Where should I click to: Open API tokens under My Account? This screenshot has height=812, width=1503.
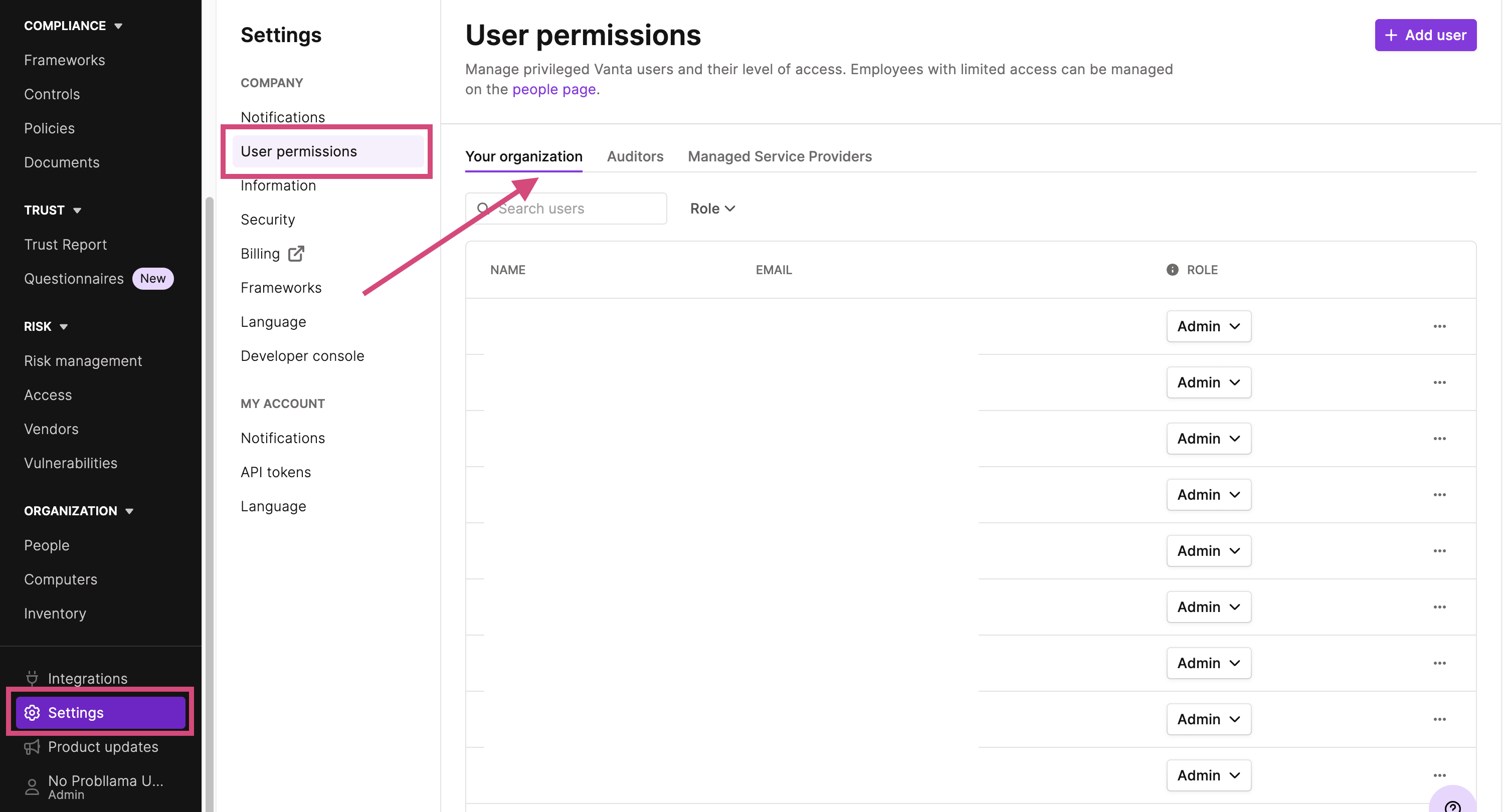(x=275, y=472)
